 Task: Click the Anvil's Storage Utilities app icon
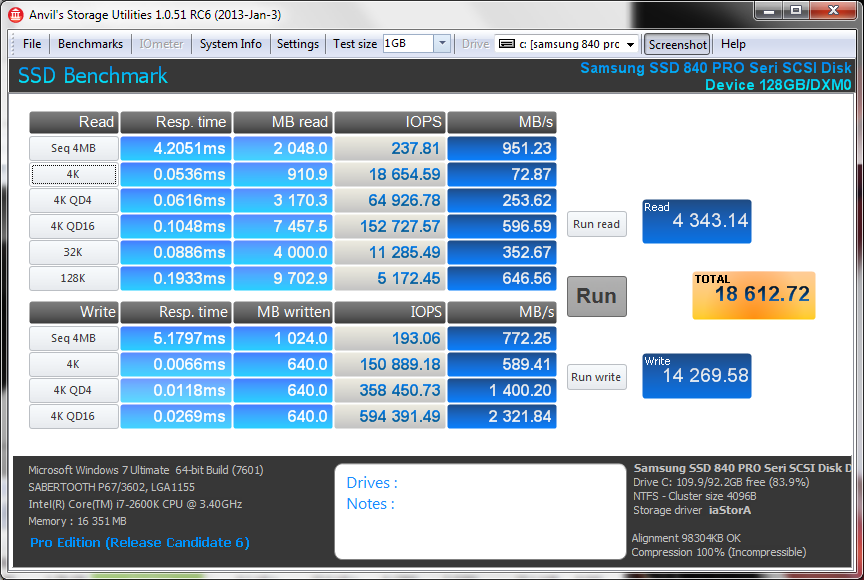(x=15, y=14)
